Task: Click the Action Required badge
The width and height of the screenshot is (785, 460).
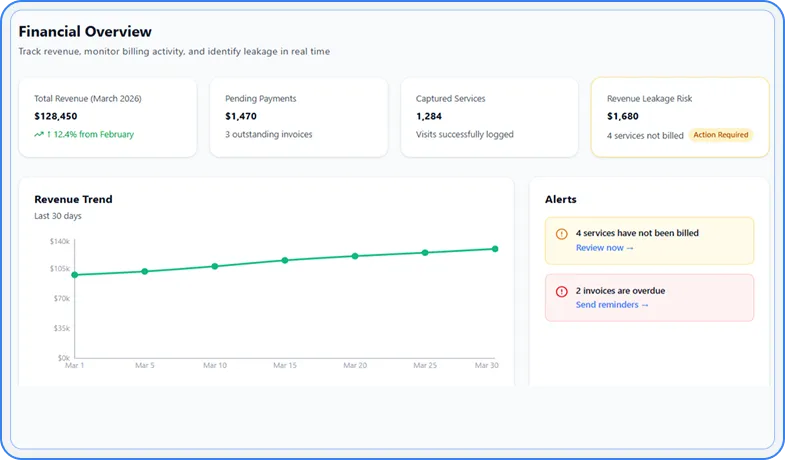Action: [720, 134]
